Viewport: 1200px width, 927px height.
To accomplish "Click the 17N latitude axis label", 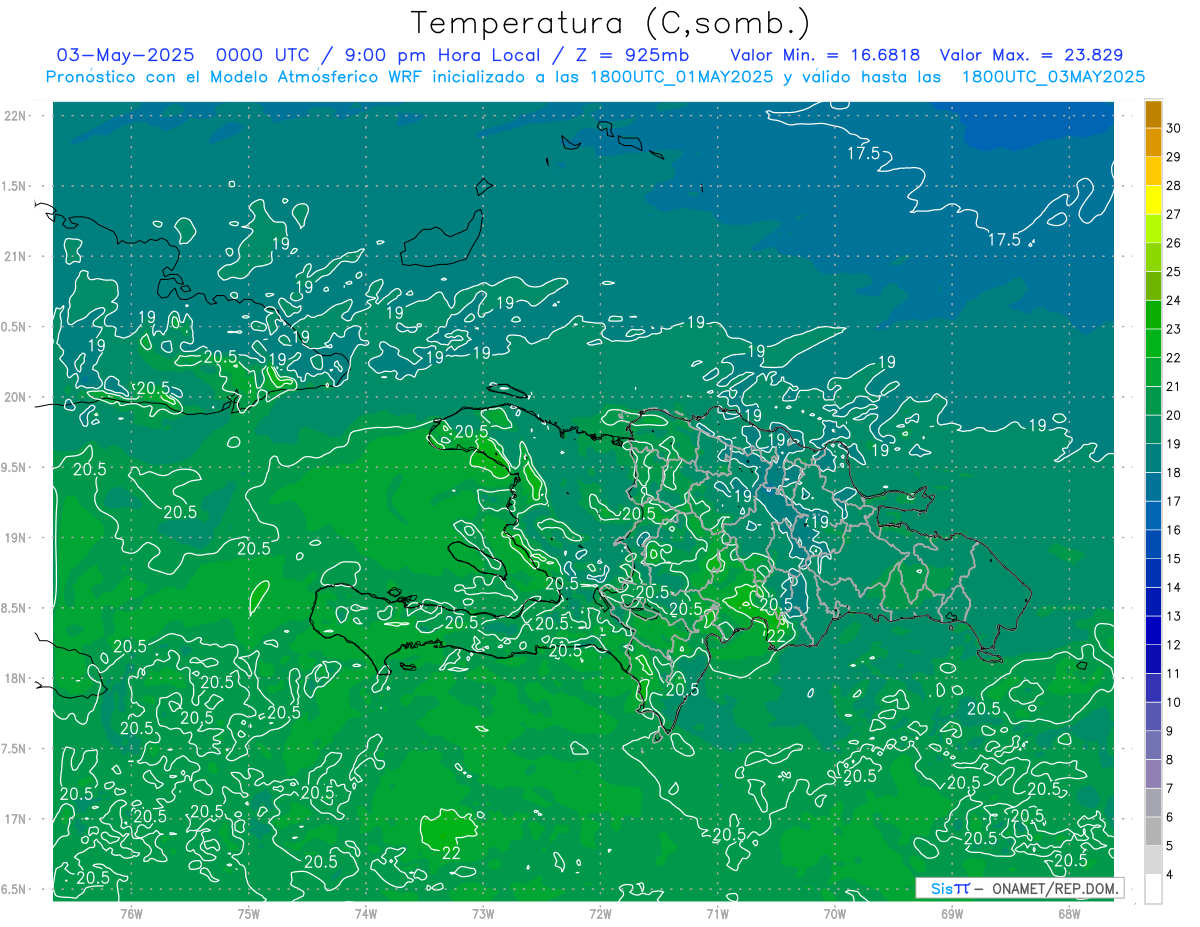I will 15,819.
